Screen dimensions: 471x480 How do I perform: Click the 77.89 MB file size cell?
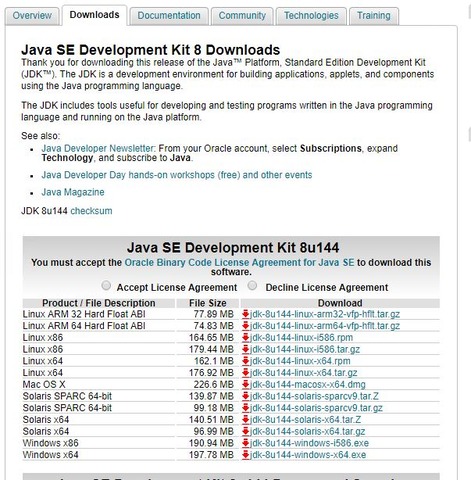pos(214,314)
